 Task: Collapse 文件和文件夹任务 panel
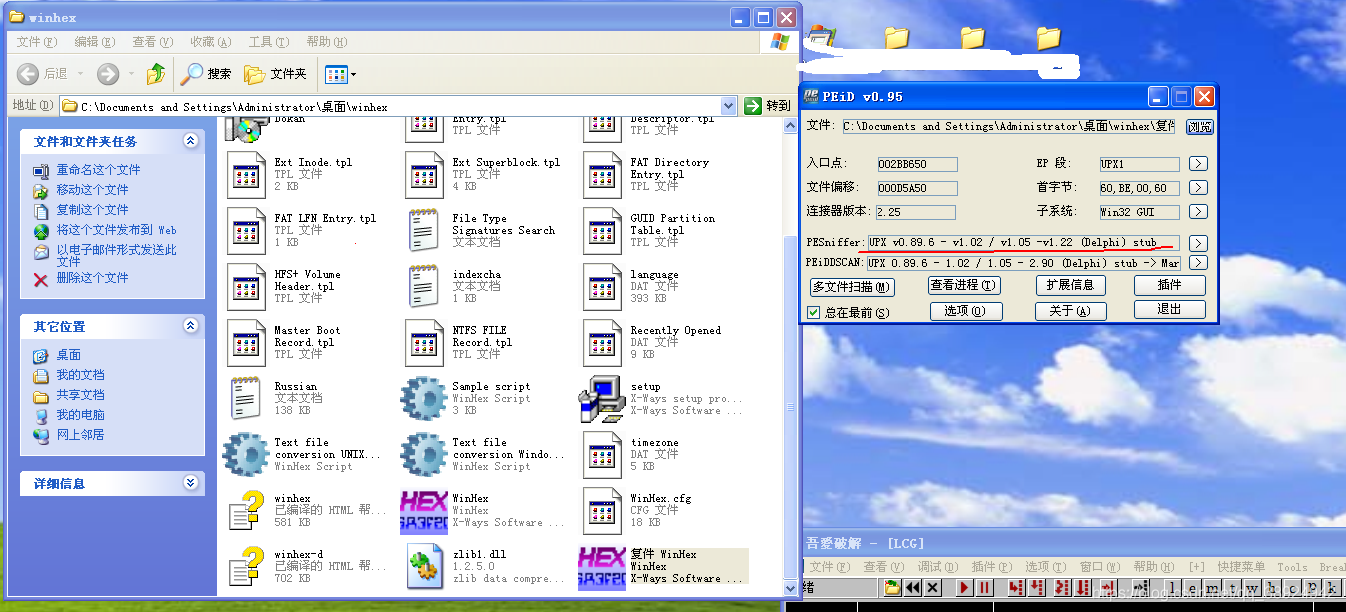click(x=190, y=141)
